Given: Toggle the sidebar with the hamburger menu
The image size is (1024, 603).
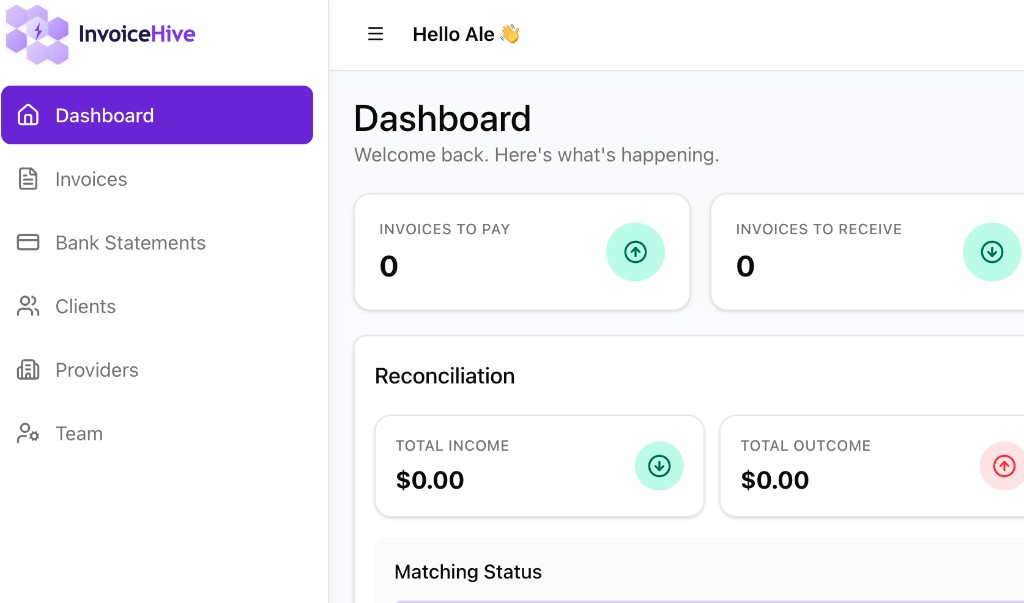Looking at the screenshot, I should point(375,33).
